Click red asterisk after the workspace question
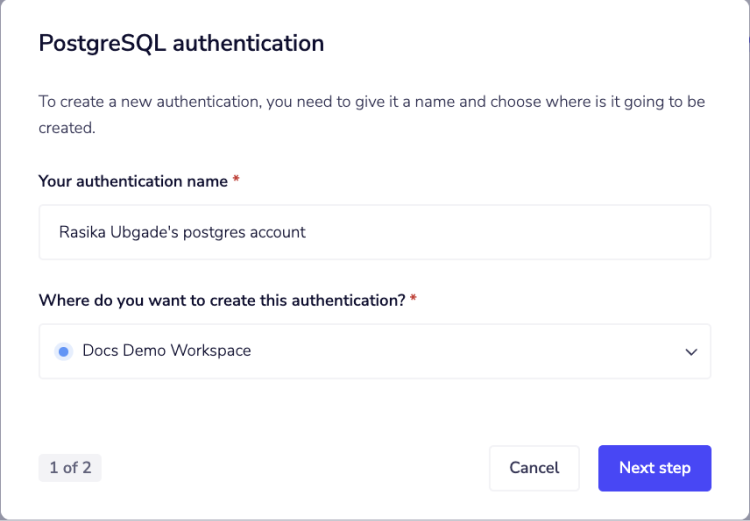 (413, 300)
